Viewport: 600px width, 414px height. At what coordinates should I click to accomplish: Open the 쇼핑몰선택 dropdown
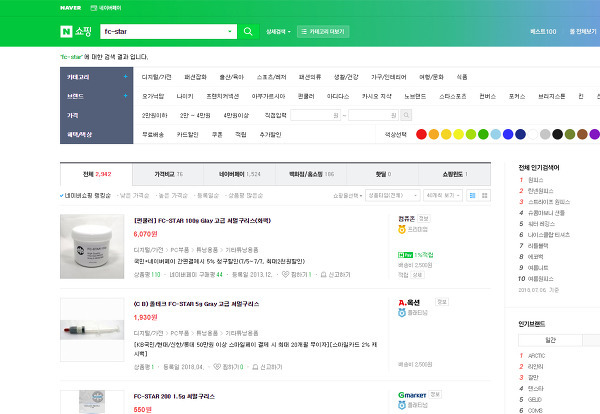pos(347,196)
